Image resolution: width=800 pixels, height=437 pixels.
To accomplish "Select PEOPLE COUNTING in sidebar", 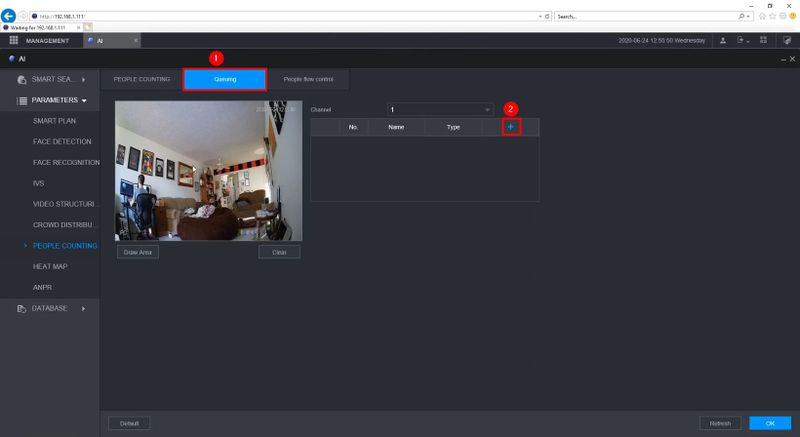I will pos(65,246).
